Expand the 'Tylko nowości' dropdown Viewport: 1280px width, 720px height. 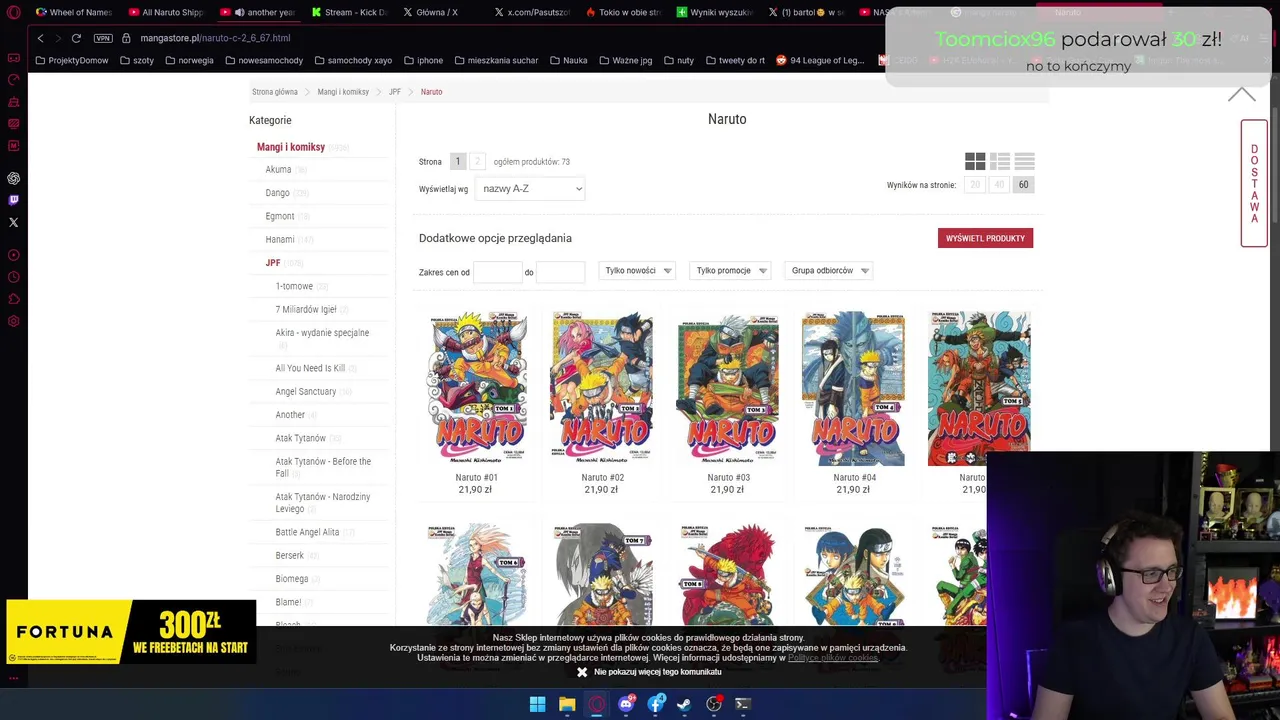tap(637, 270)
